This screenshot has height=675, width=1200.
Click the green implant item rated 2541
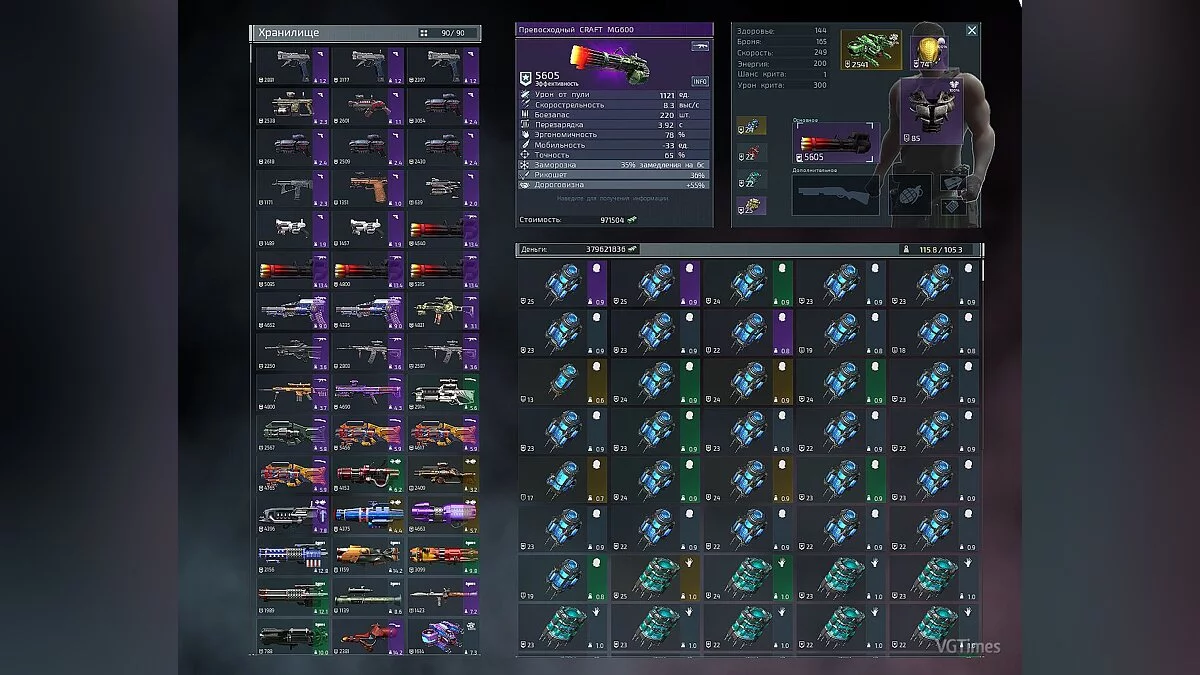pos(870,50)
